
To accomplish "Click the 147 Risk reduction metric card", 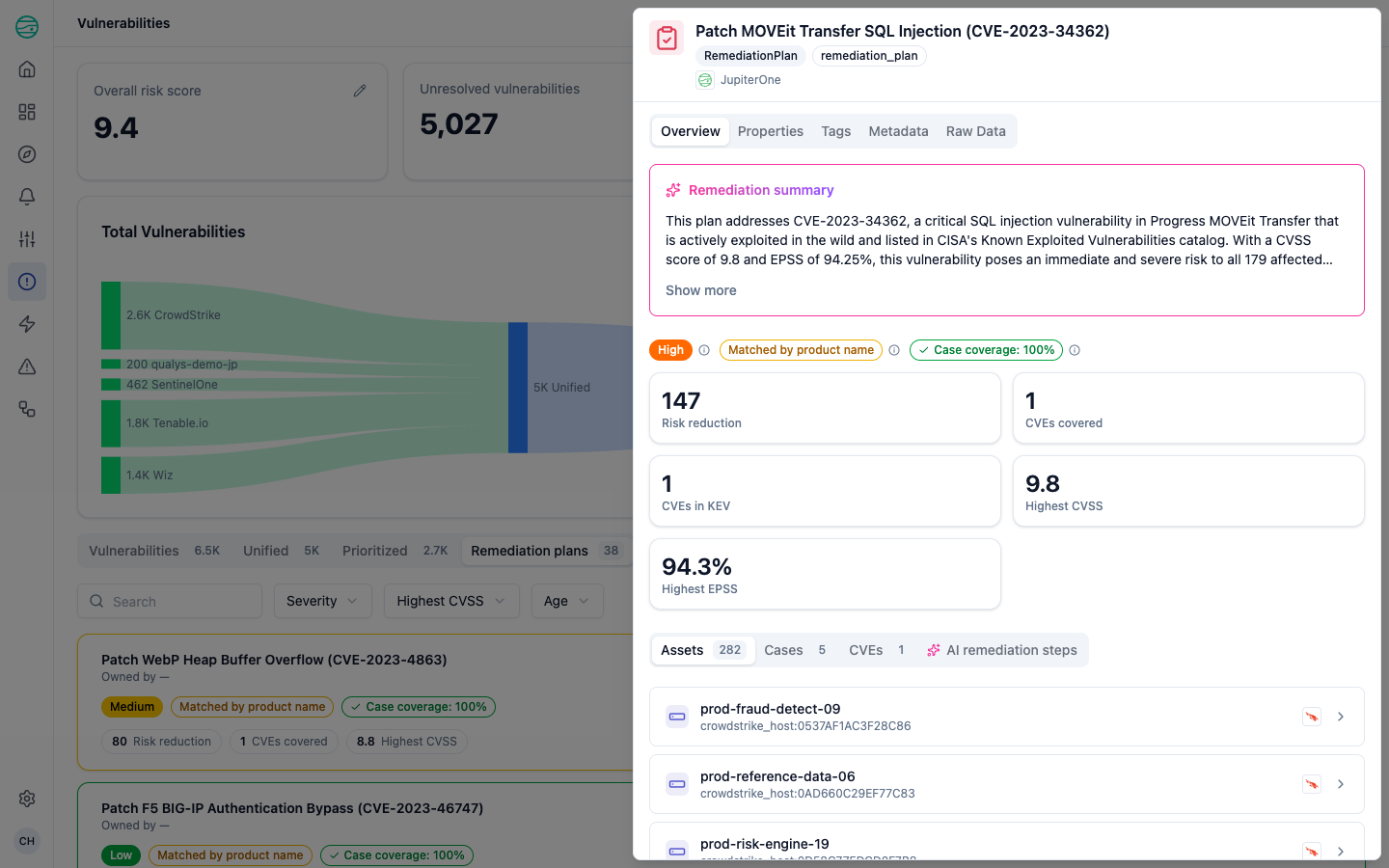I will [x=825, y=408].
